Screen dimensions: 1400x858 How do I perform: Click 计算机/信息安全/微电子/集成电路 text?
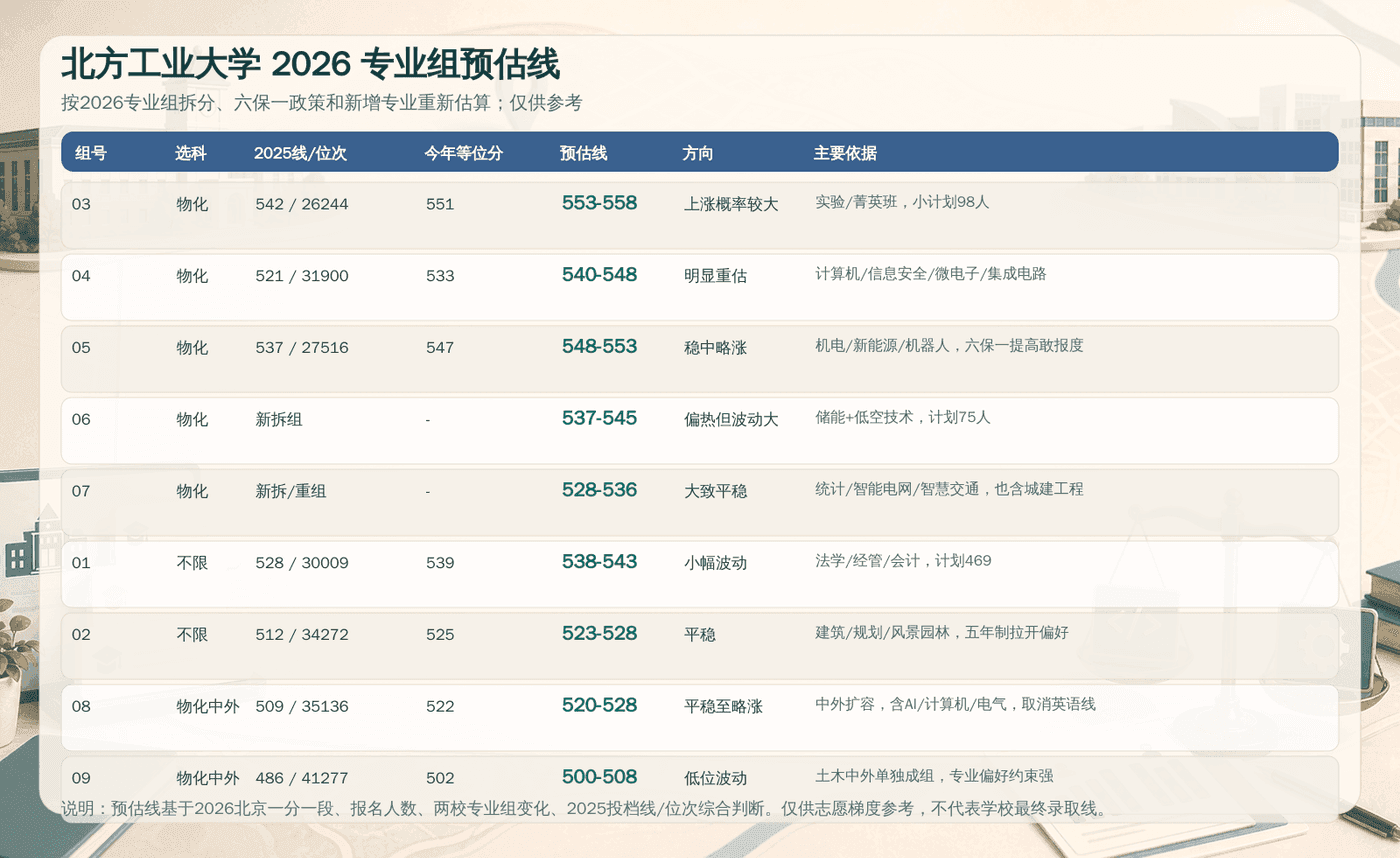pyautogui.click(x=931, y=274)
